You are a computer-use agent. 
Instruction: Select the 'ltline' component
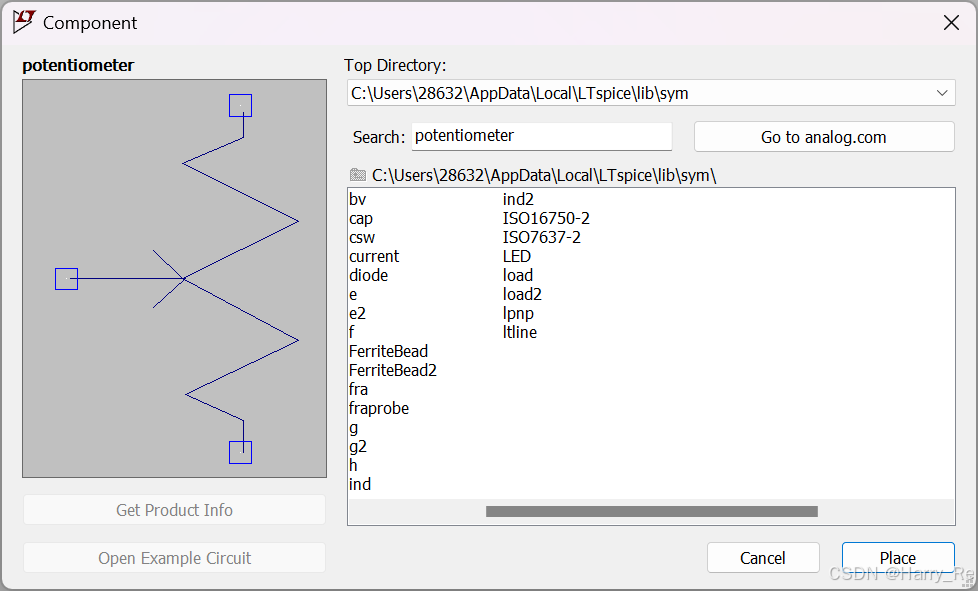[520, 332]
